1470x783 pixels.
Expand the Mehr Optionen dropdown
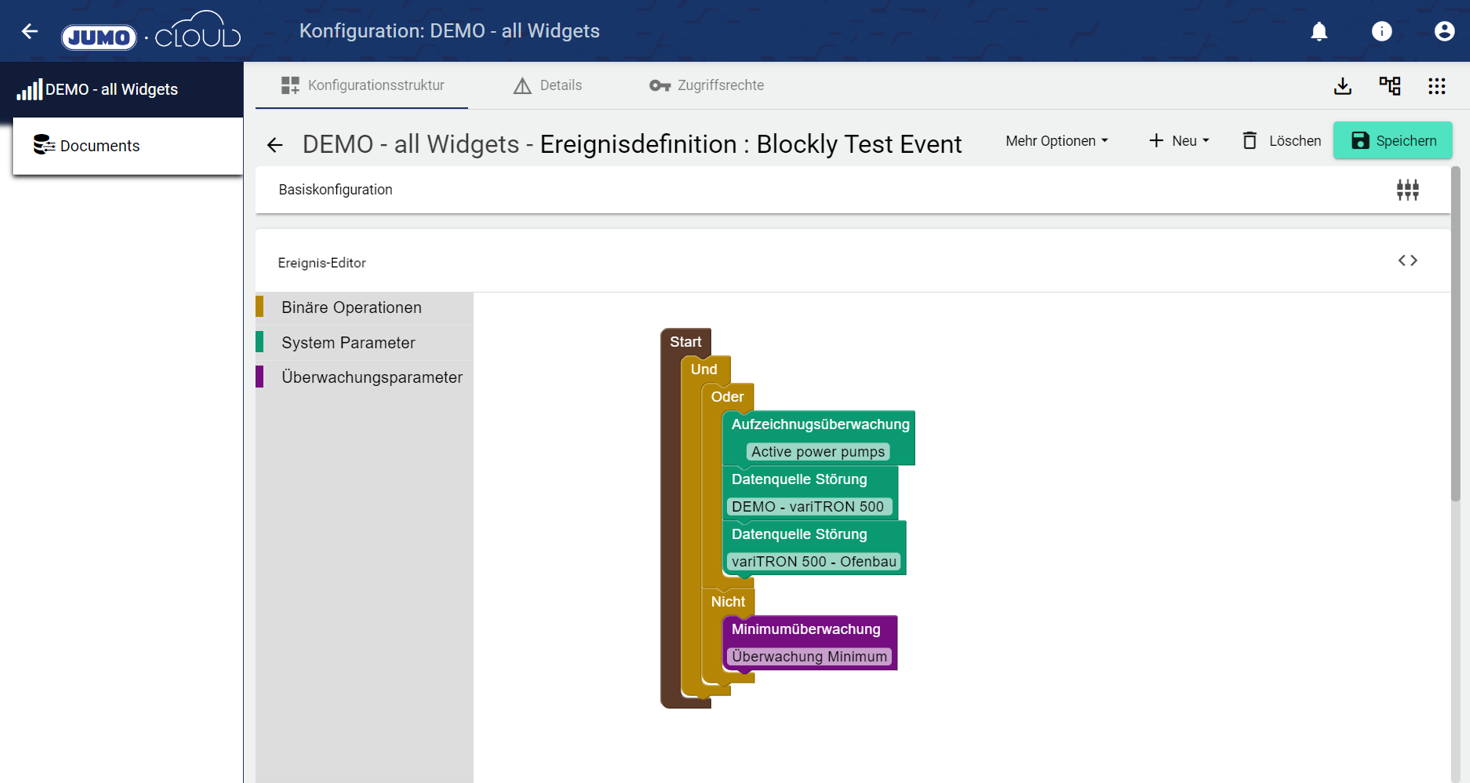click(x=1056, y=141)
